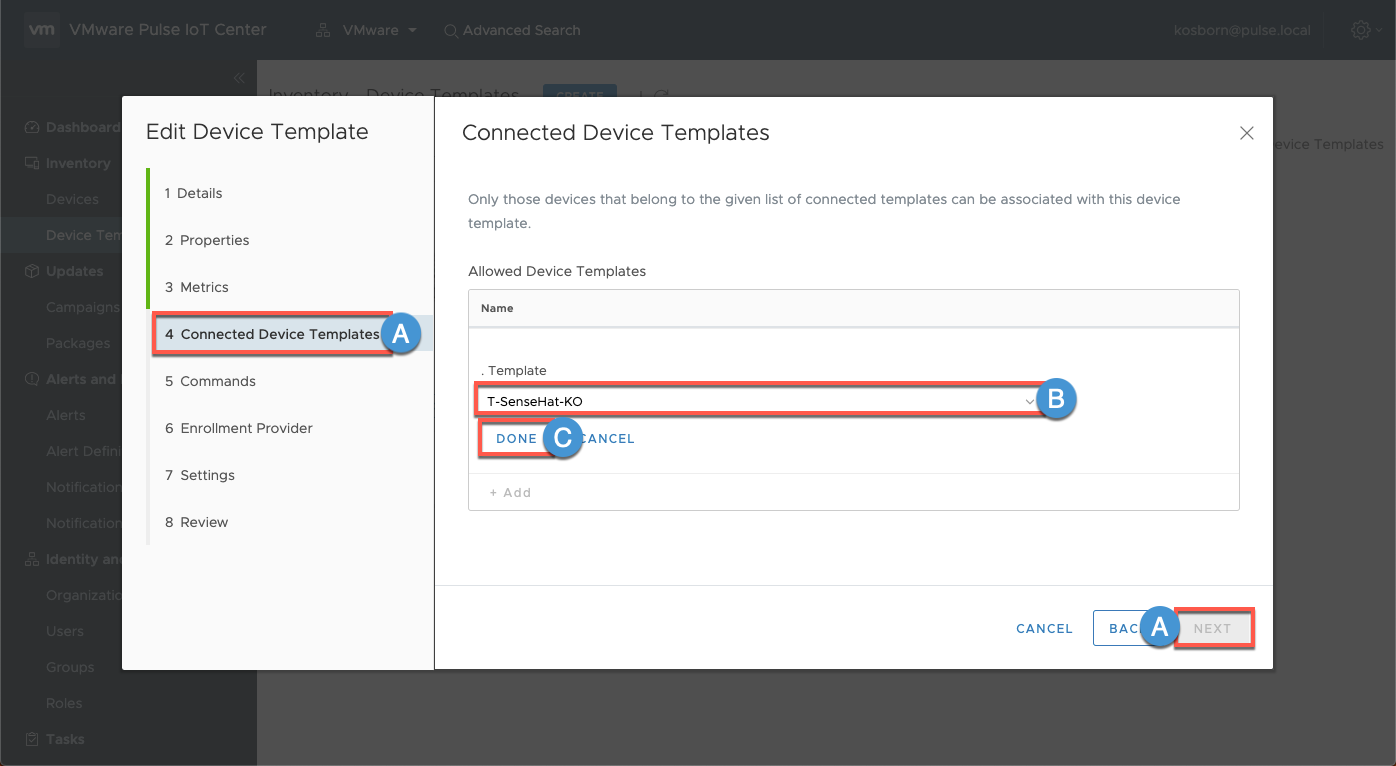Click the Dashboard sidebar icon

[32, 127]
